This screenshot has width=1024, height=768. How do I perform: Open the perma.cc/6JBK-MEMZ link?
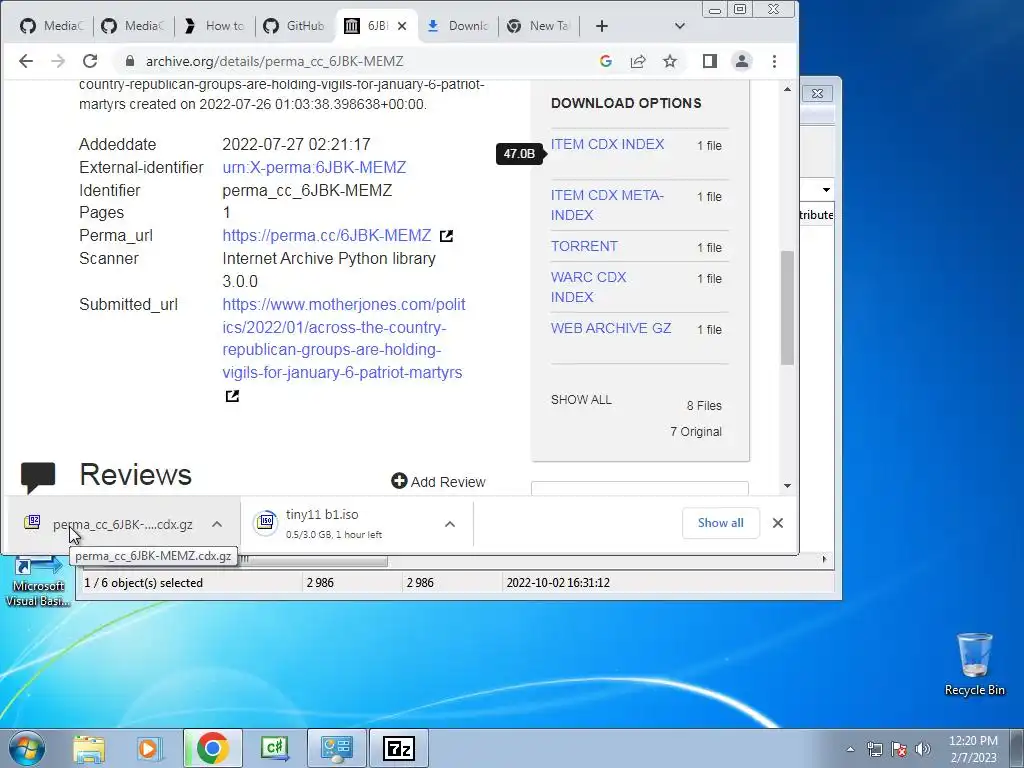coord(327,236)
